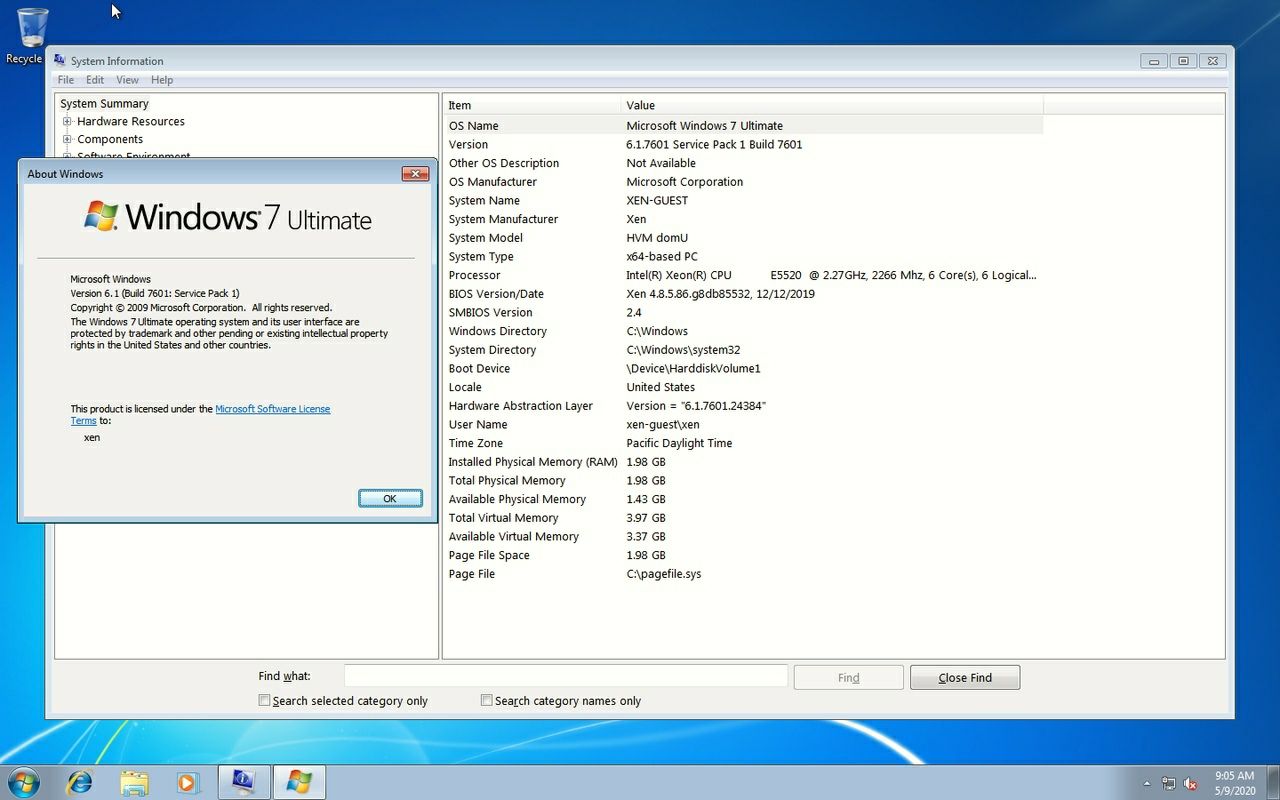Click System Information title bar icon

click(x=60, y=60)
